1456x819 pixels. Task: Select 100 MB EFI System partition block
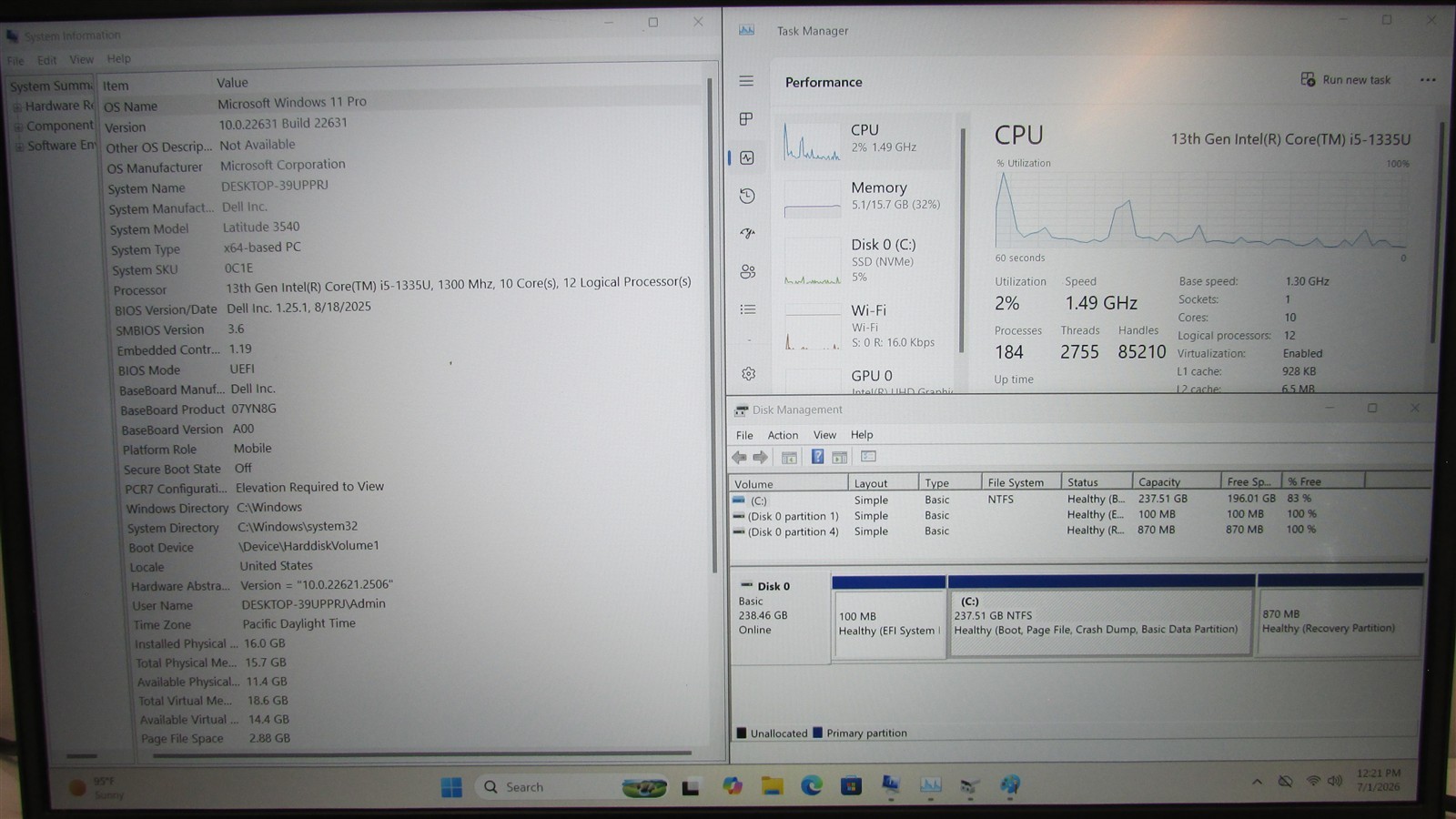tap(889, 615)
